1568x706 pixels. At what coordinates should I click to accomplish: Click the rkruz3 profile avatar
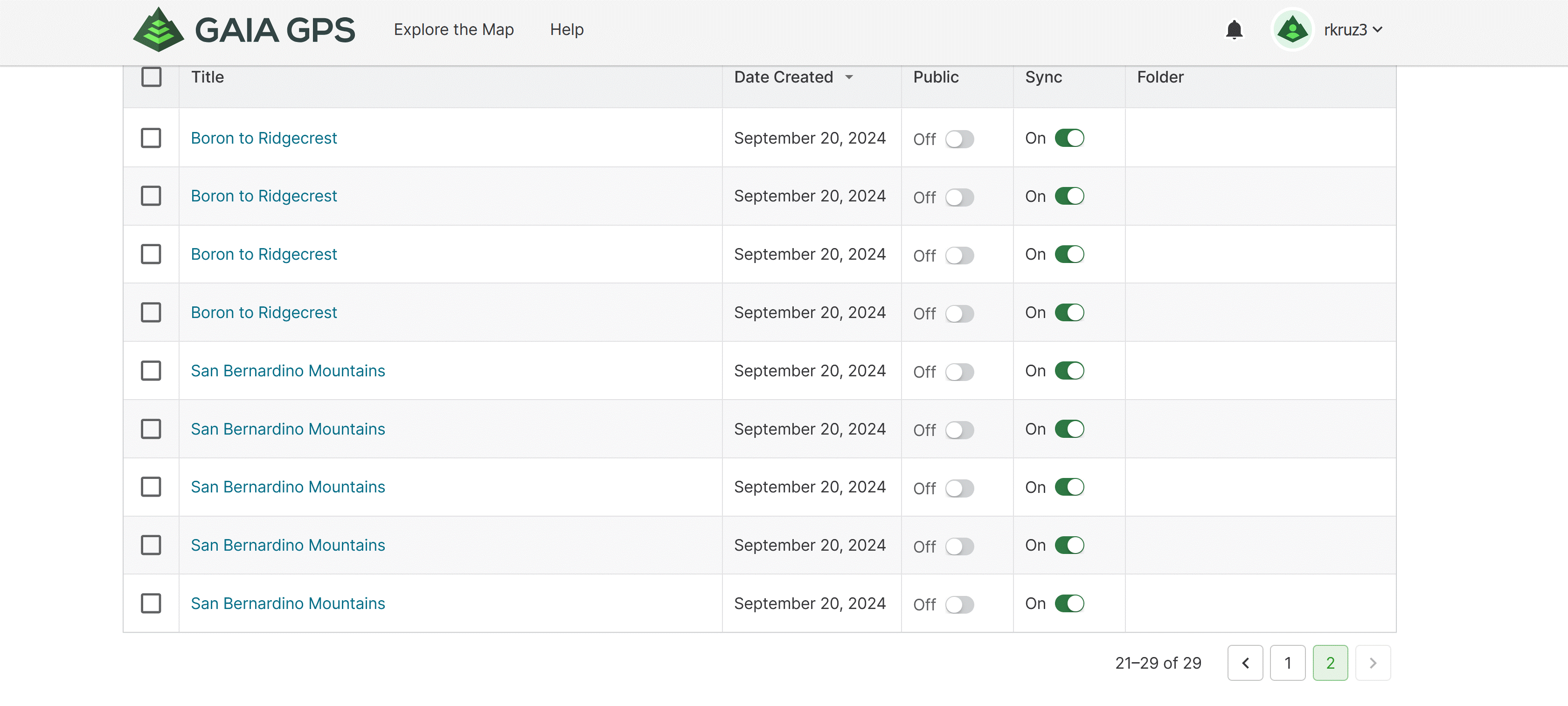click(x=1292, y=30)
